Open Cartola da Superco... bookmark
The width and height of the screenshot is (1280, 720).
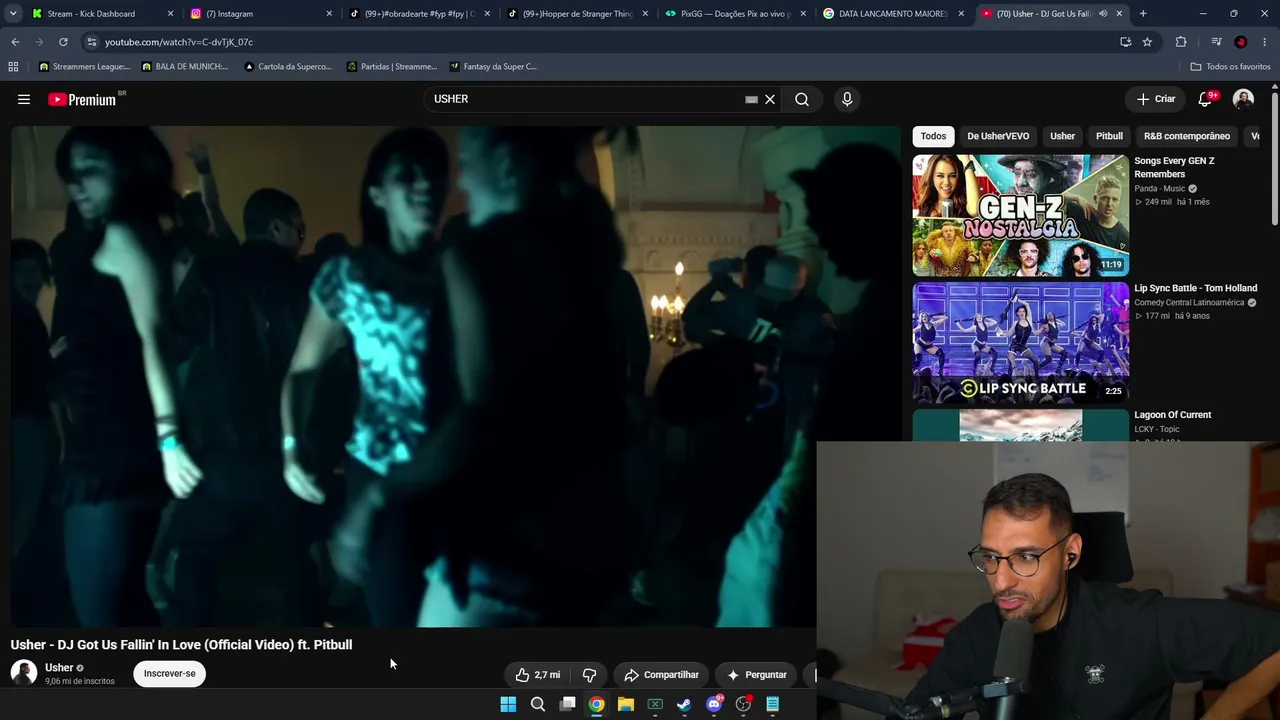(287, 67)
